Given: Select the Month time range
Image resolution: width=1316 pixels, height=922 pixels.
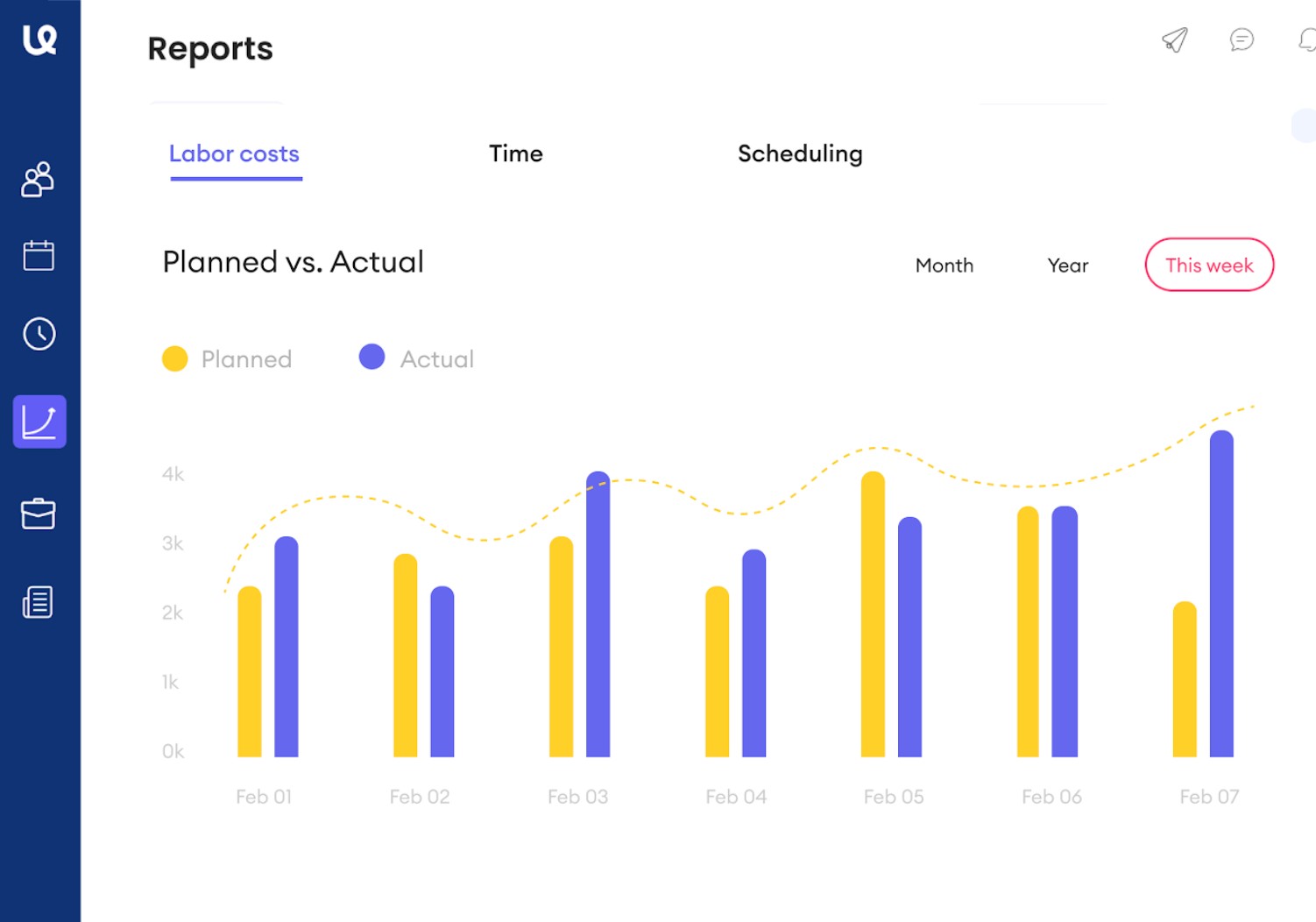Looking at the screenshot, I should pos(945,266).
